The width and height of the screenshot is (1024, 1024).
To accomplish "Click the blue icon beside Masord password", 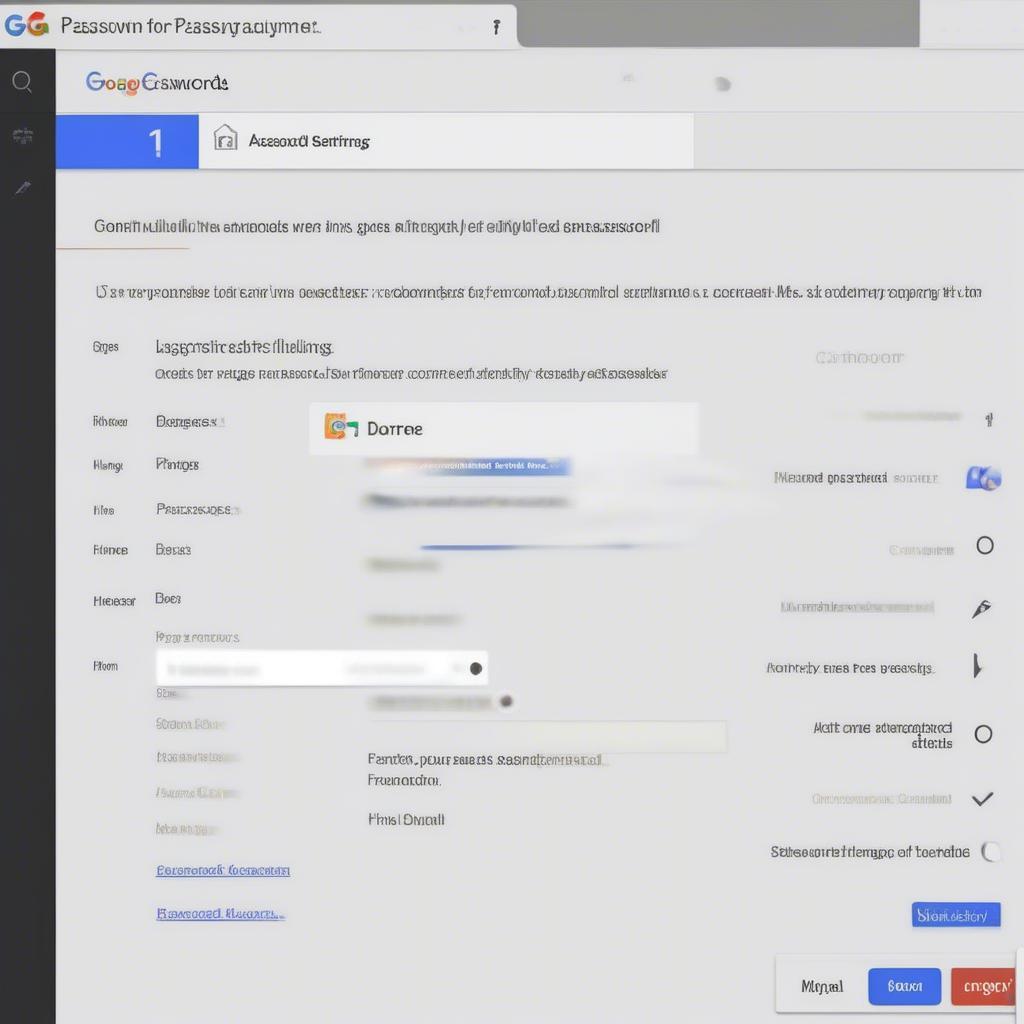I will tap(984, 478).
